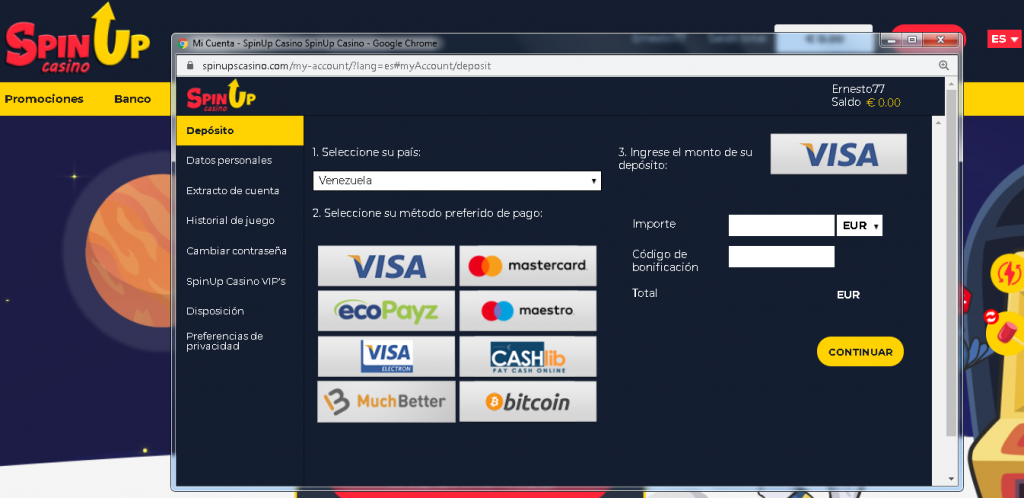Close the Mi Cuenta popup window
Screen dimensions: 1024x498
tap(940, 40)
